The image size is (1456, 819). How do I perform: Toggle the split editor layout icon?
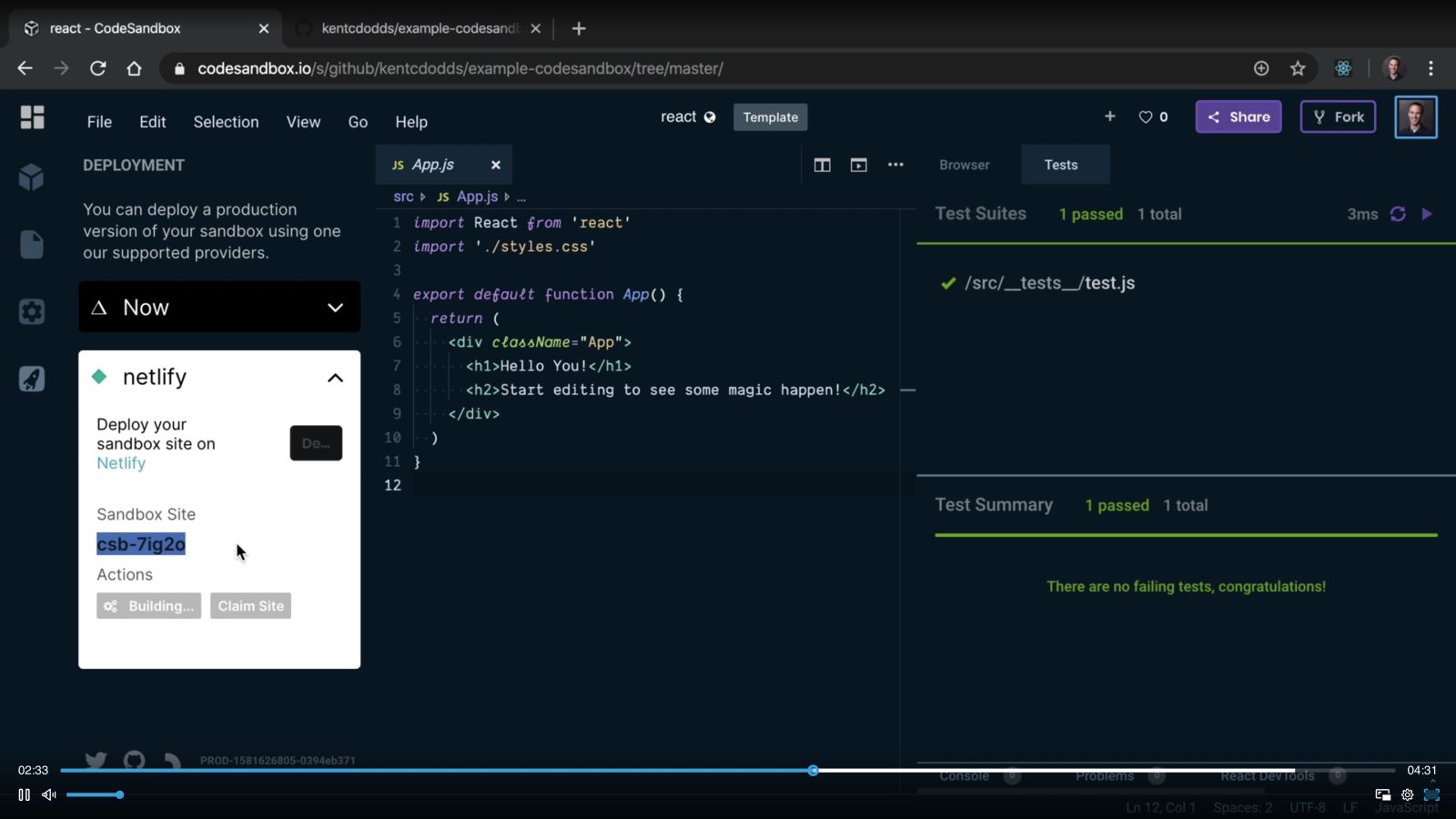click(822, 165)
